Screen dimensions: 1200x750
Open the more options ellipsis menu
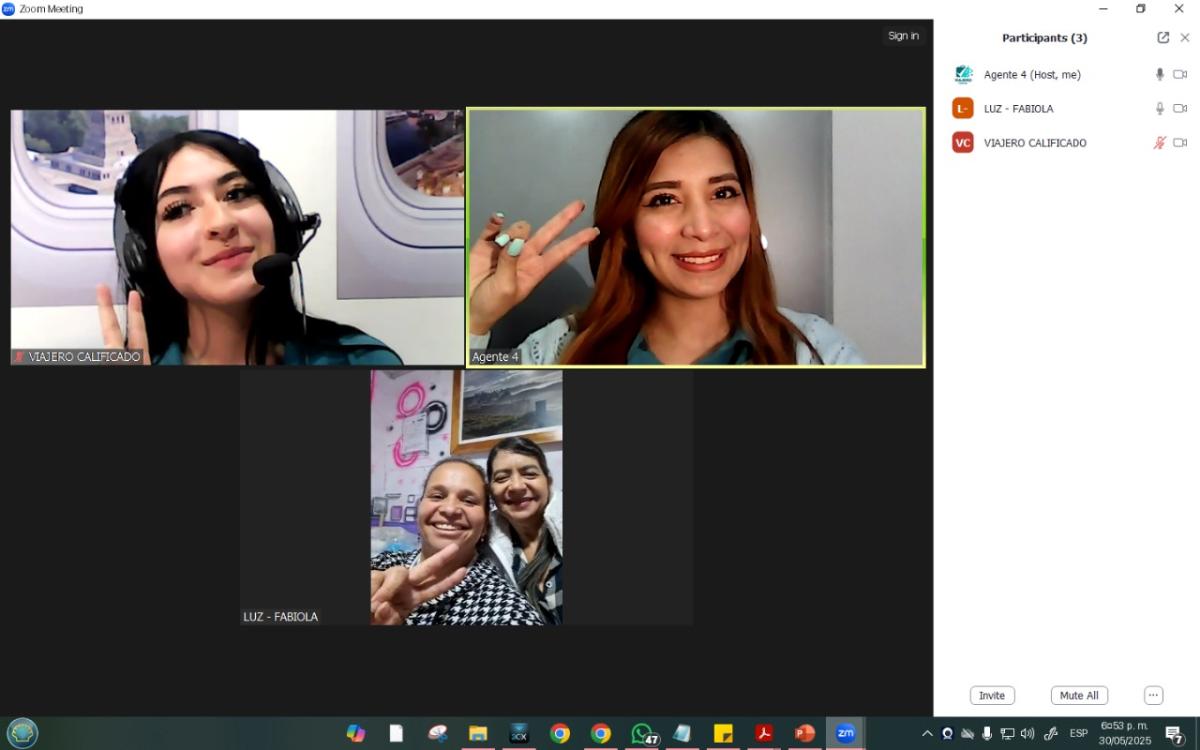[1153, 696]
